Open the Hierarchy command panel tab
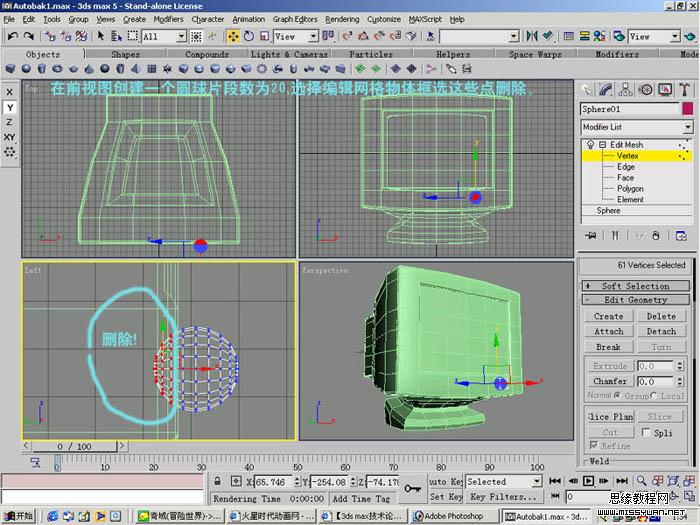Viewport: 700px width, 525px height. click(x=625, y=90)
